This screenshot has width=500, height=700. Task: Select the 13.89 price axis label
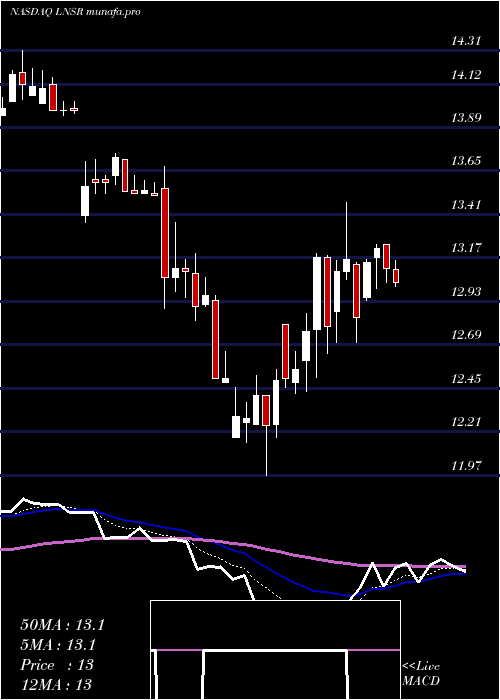(x=466, y=118)
